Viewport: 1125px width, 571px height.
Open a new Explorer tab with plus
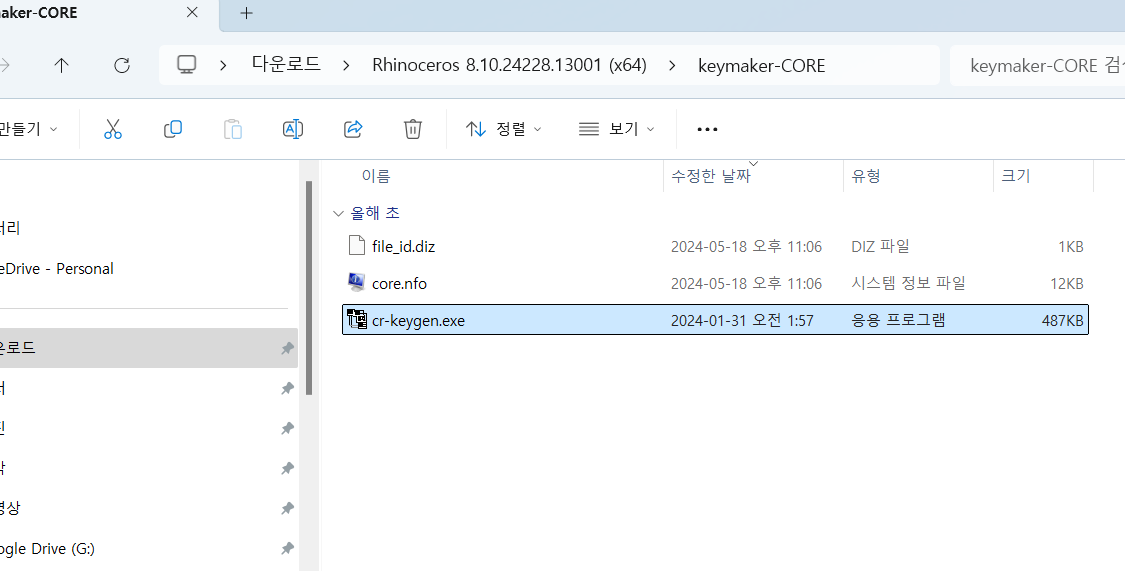tap(246, 13)
